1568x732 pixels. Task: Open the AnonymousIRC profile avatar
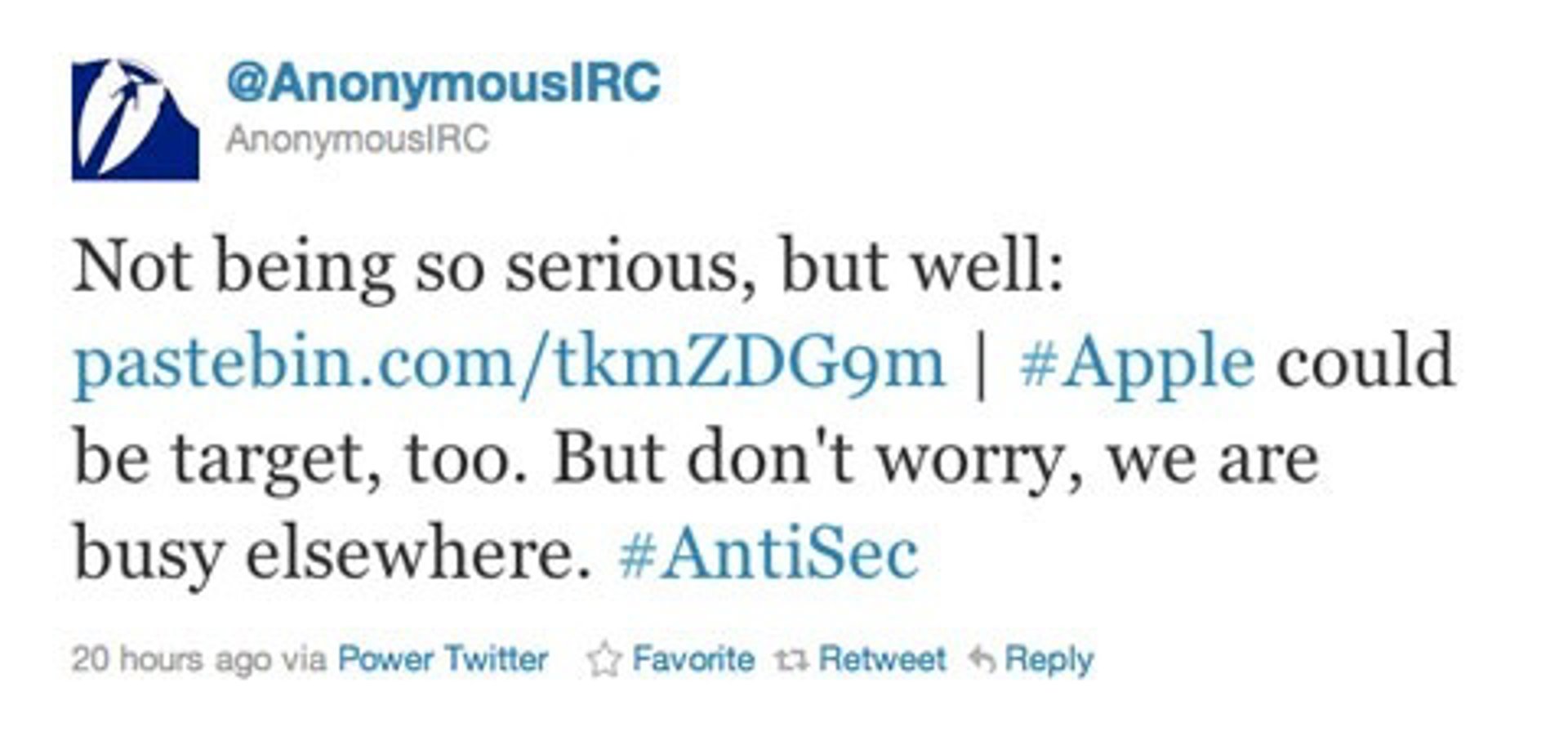click(x=135, y=119)
